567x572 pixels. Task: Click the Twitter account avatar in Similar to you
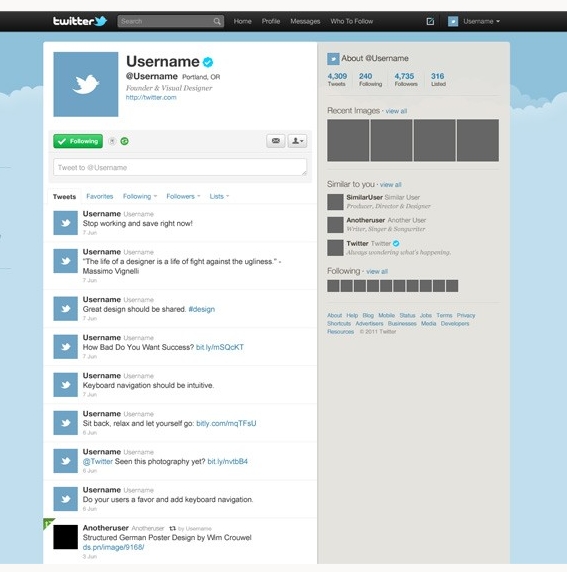[x=335, y=248]
